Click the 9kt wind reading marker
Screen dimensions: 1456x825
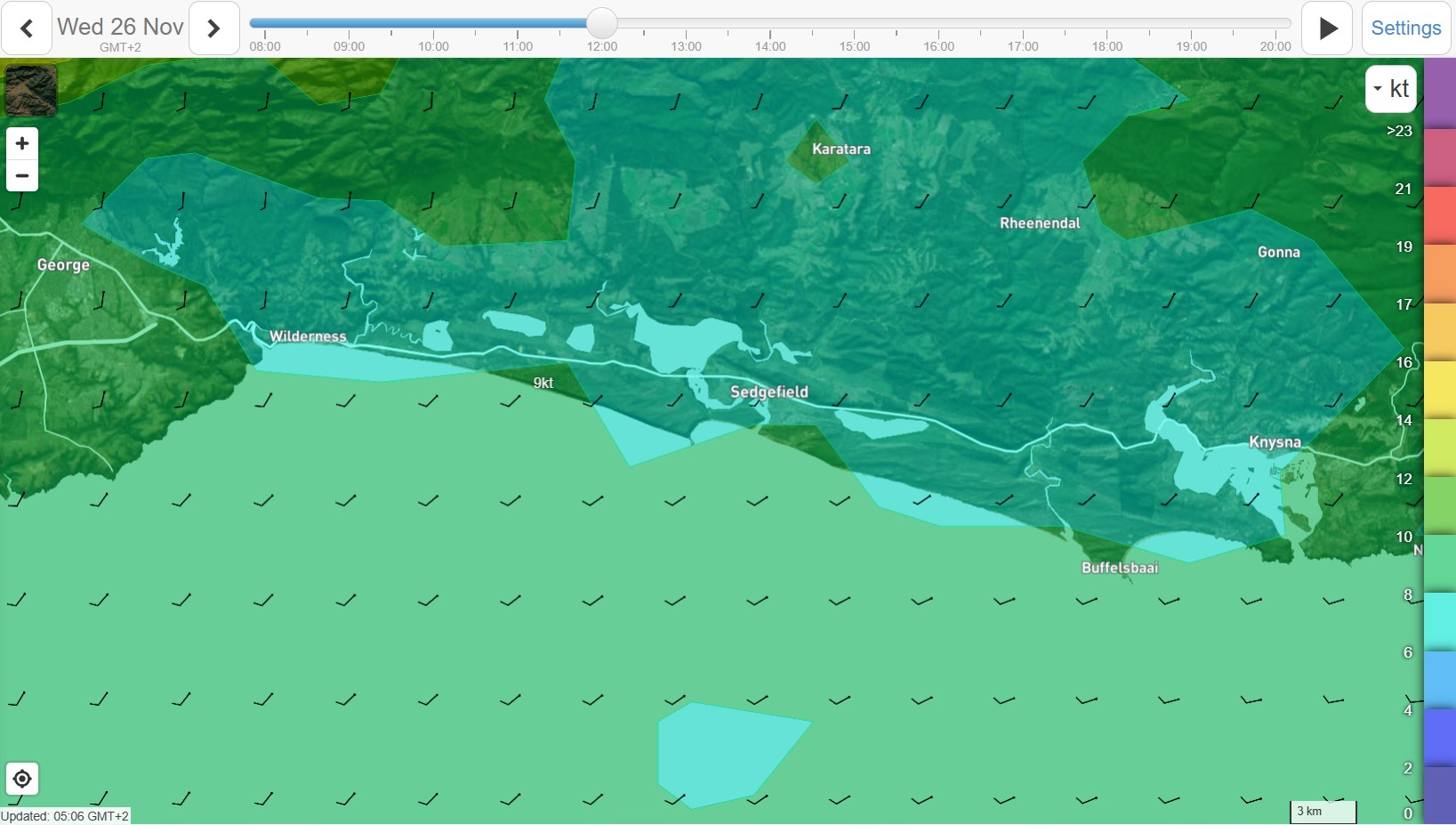(543, 383)
